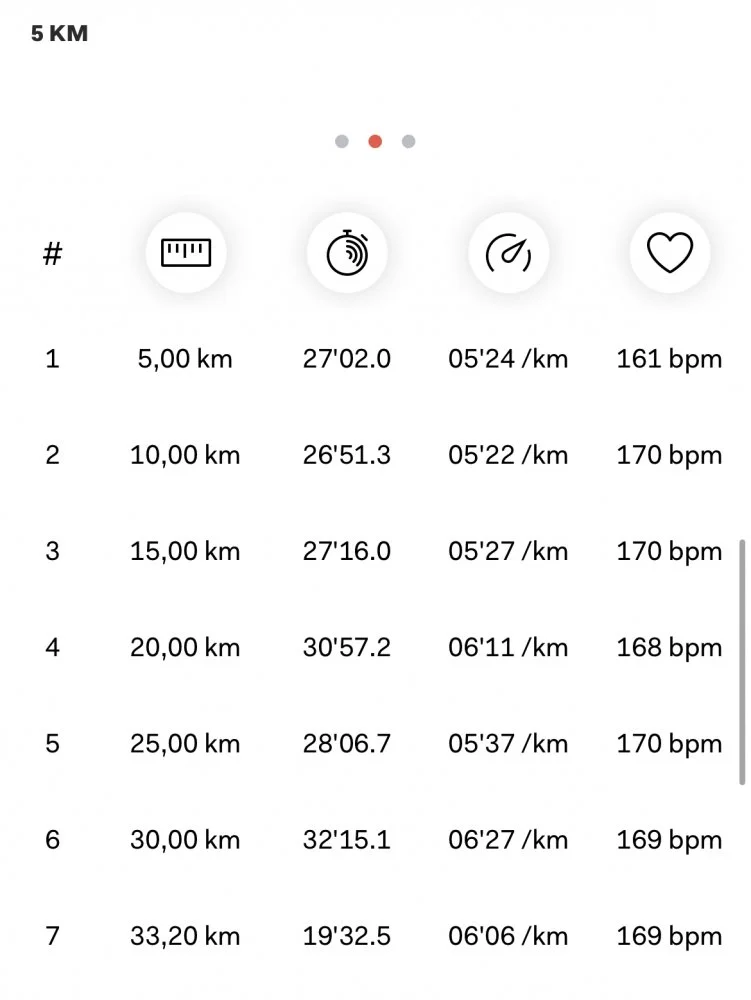
Task: Click the 06'11 /km pace value
Action: 508,648
